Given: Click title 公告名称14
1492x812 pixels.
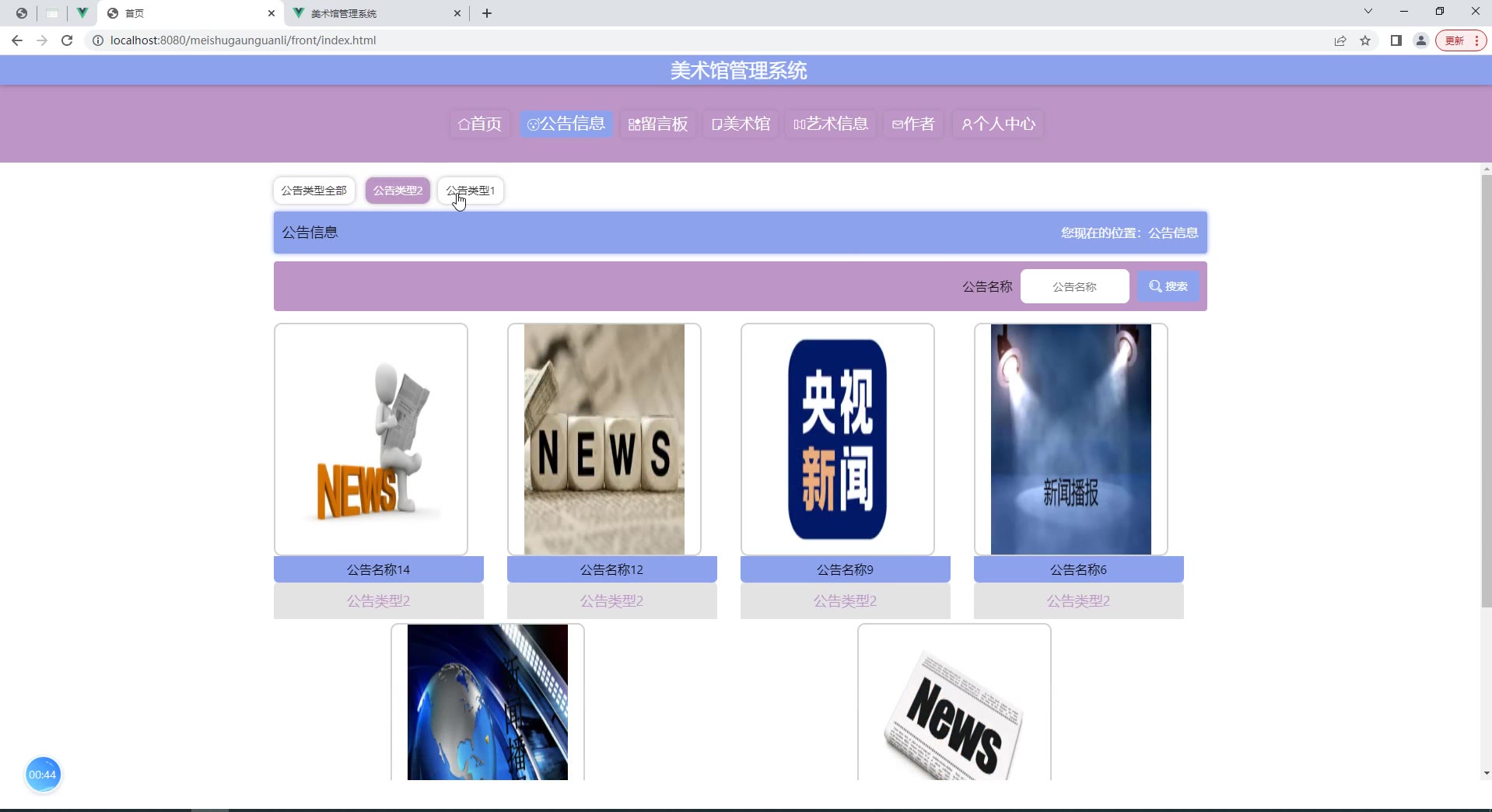Looking at the screenshot, I should click(379, 569).
